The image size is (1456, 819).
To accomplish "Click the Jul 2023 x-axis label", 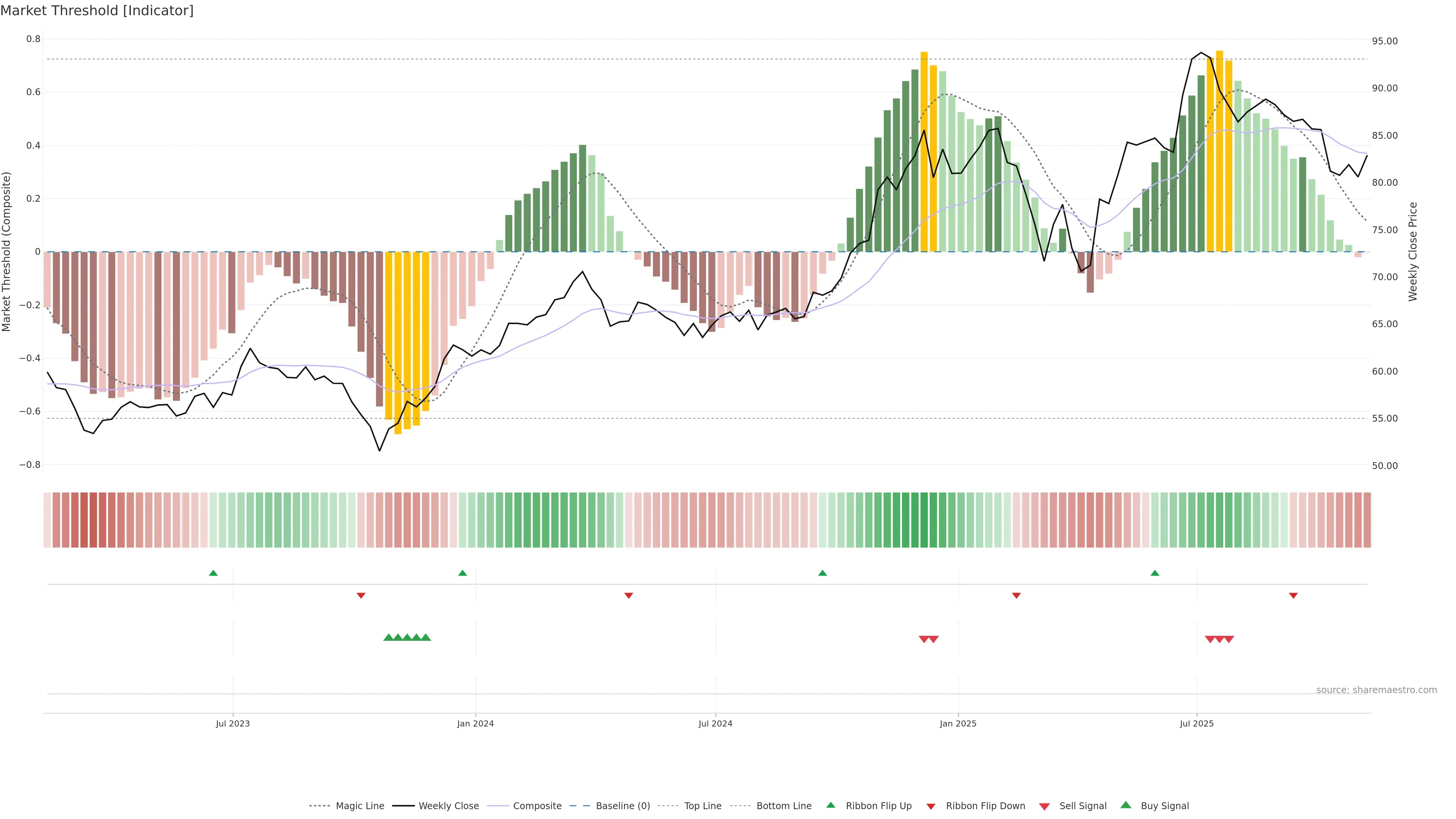I will point(232,723).
